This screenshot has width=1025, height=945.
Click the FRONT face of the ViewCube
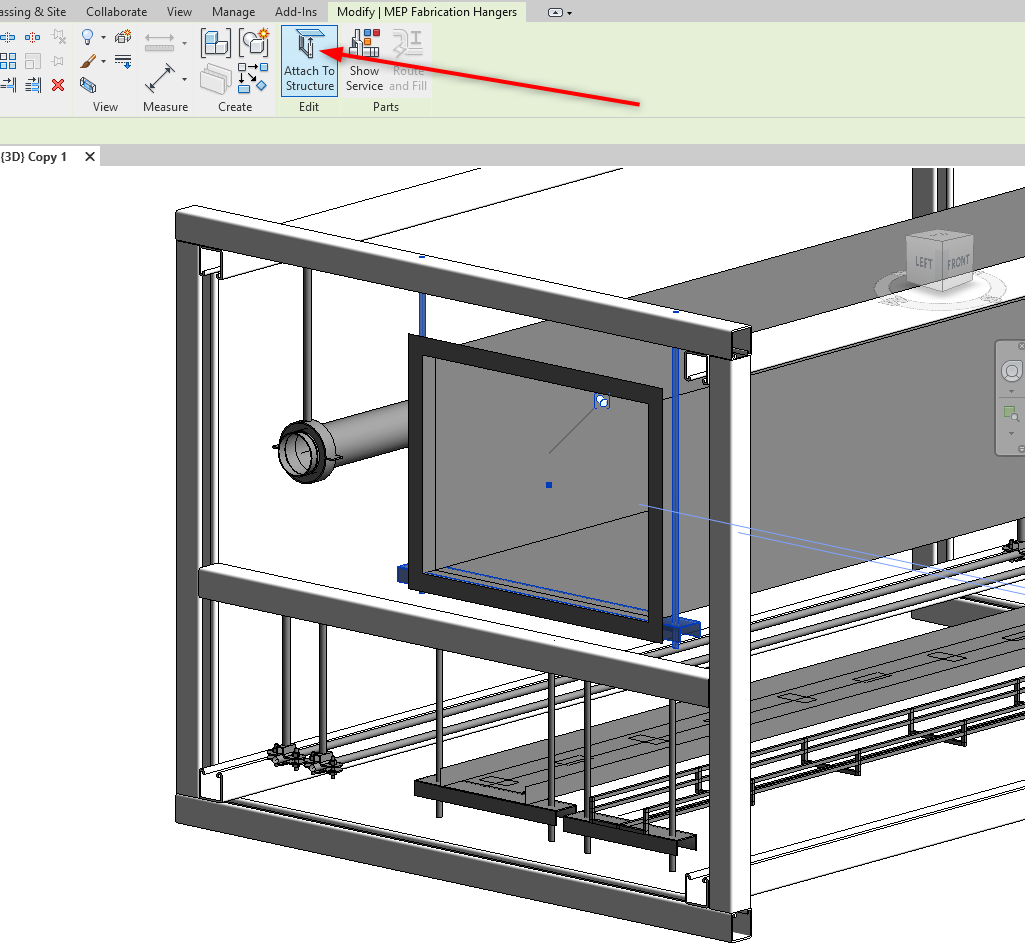[x=958, y=262]
